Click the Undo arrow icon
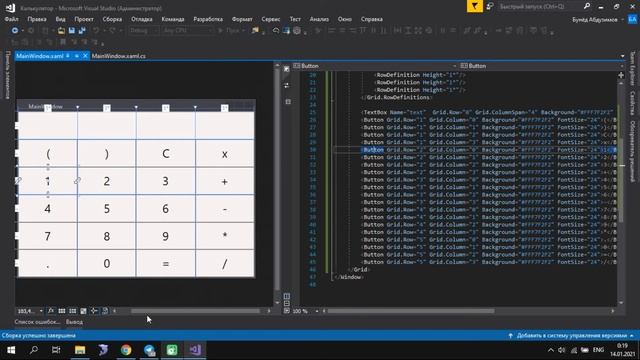Image resolution: width=640 pixels, height=360 pixels. pyautogui.click(x=96, y=31)
